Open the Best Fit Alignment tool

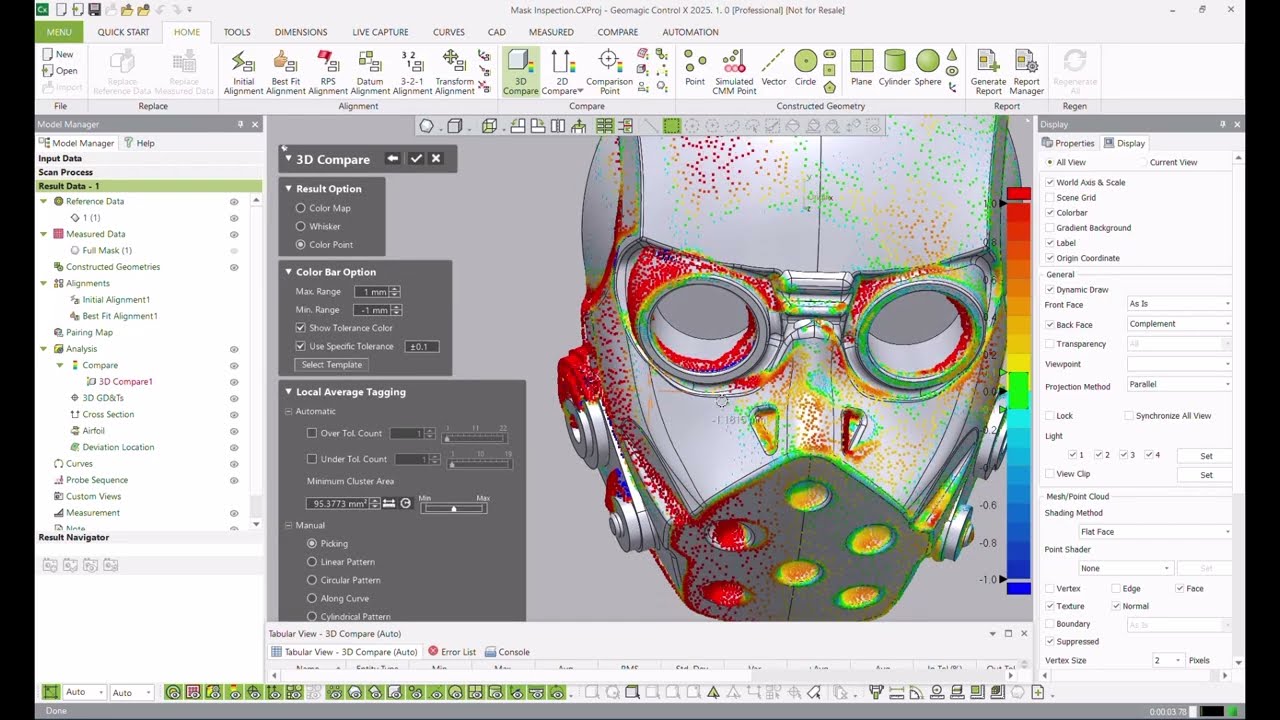[x=285, y=72]
